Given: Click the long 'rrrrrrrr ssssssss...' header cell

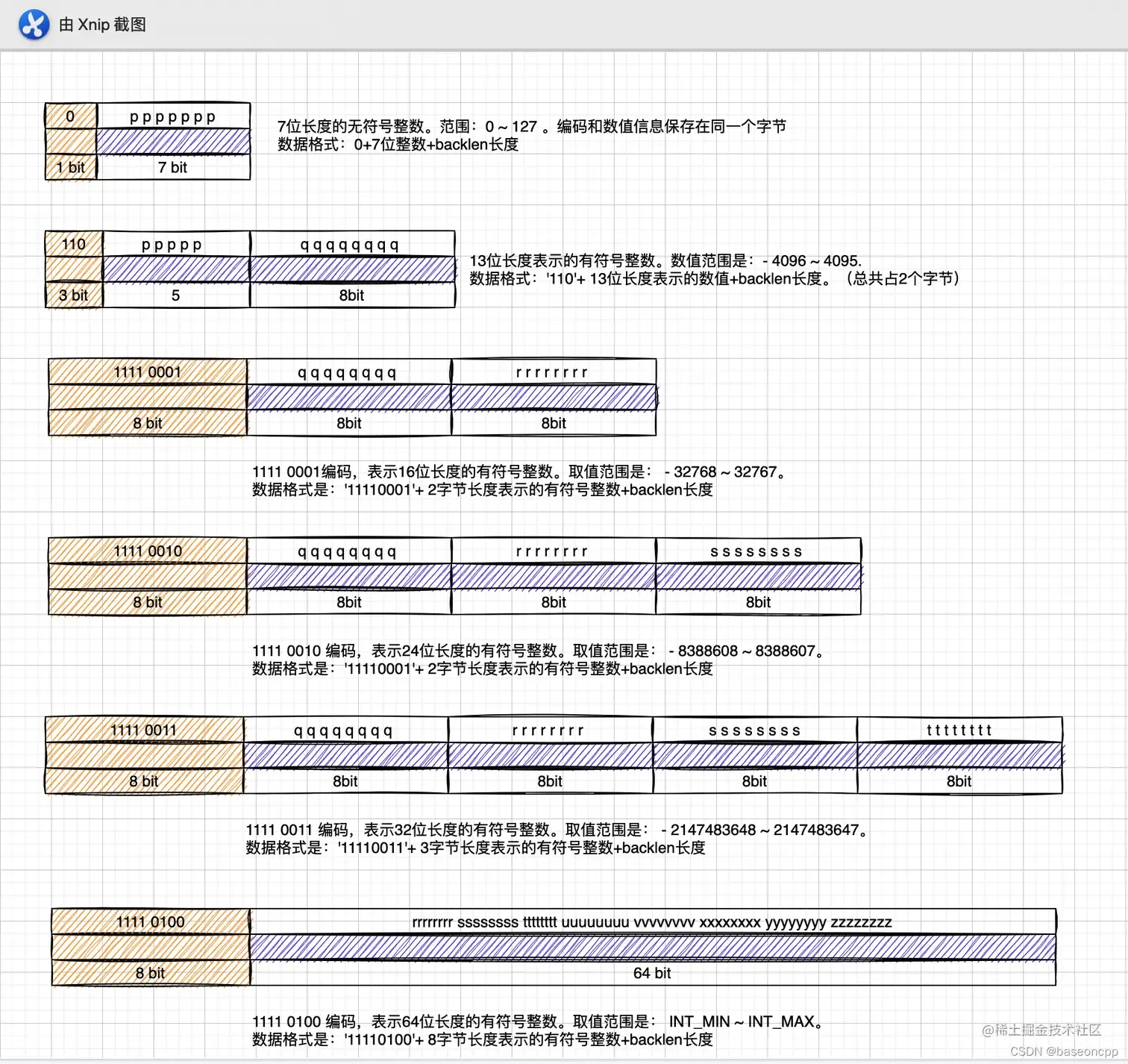Looking at the screenshot, I should click(652, 922).
